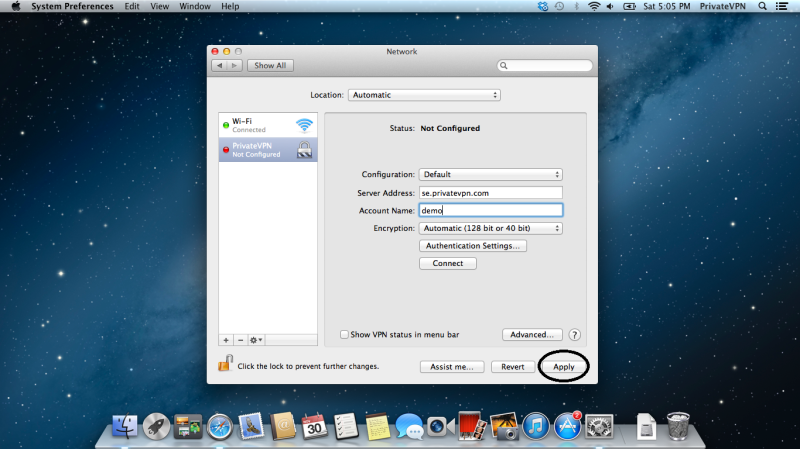
Task: Click the Apply button
Action: coord(564,367)
